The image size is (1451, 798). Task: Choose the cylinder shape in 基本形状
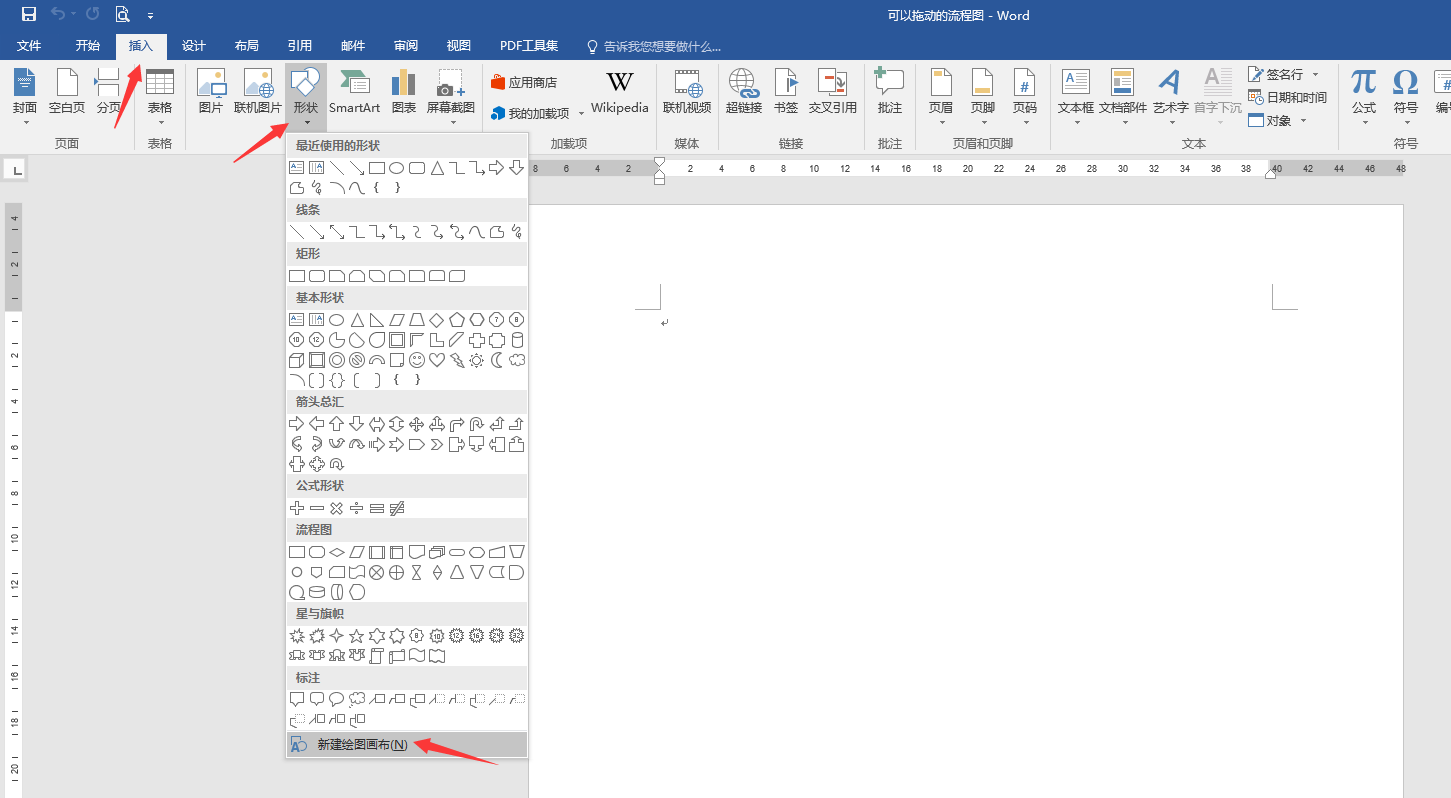click(517, 340)
